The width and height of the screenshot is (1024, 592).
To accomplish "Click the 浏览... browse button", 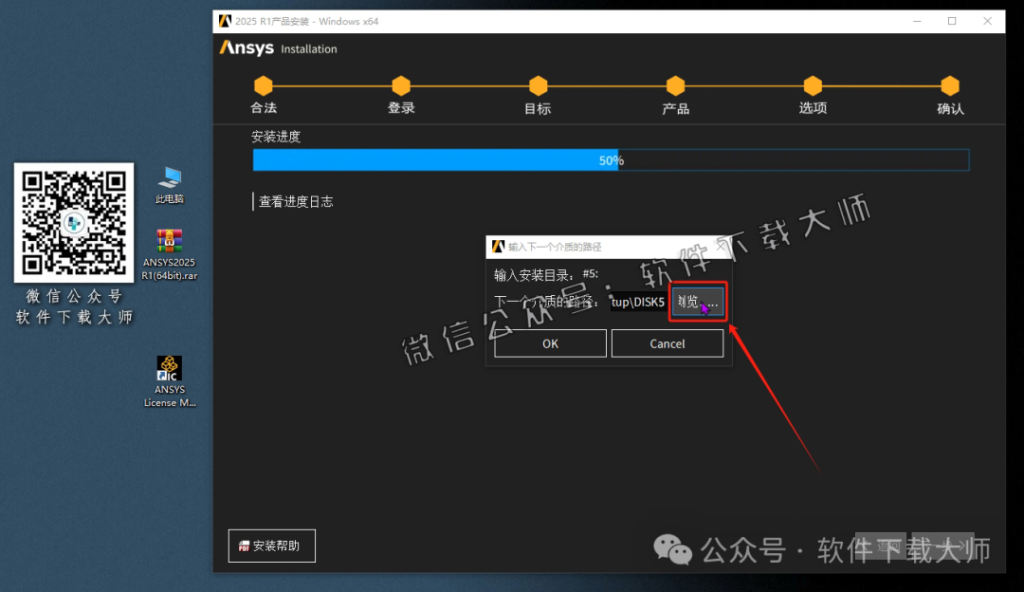I will [697, 301].
